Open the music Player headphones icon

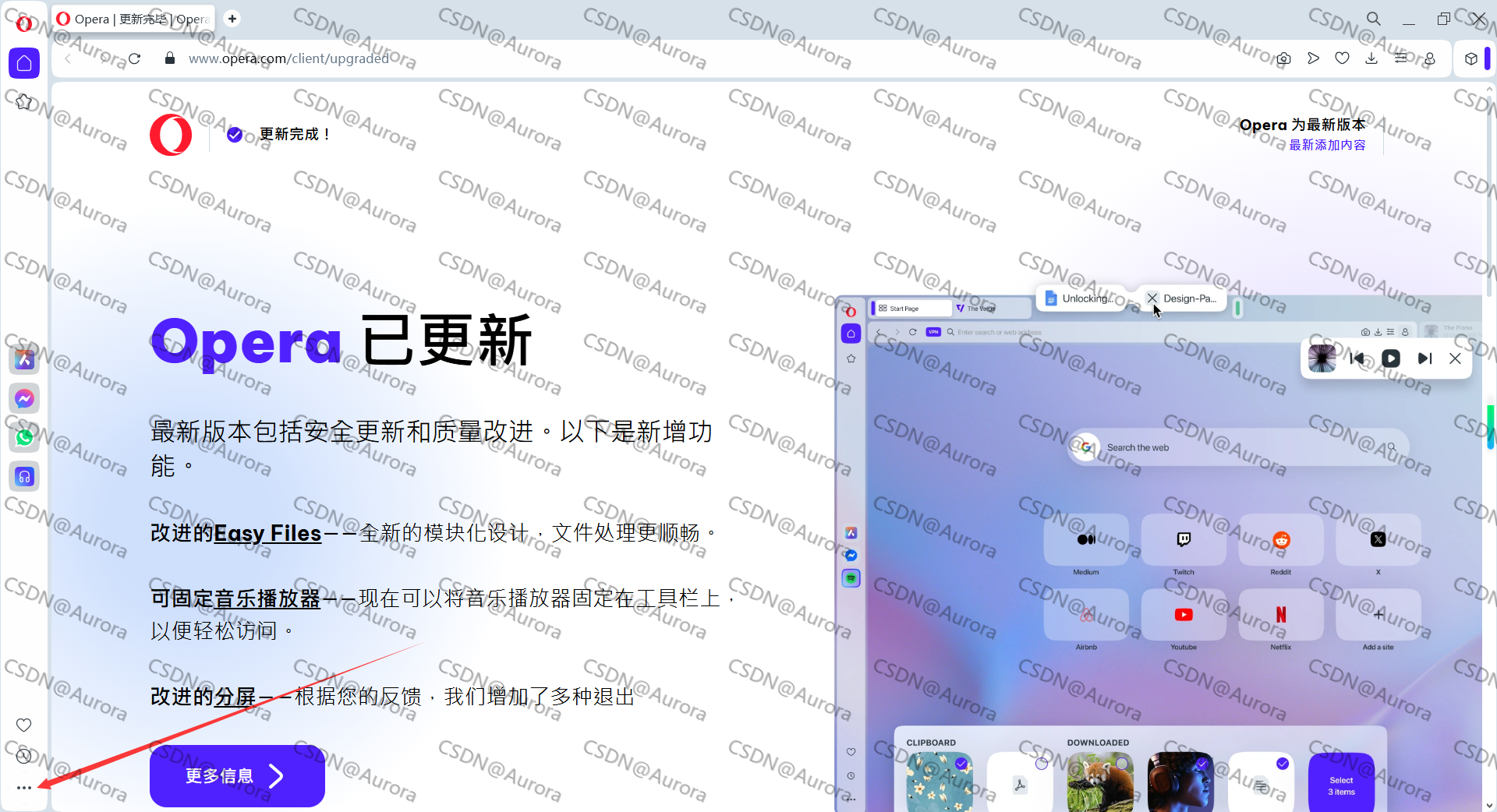point(24,476)
